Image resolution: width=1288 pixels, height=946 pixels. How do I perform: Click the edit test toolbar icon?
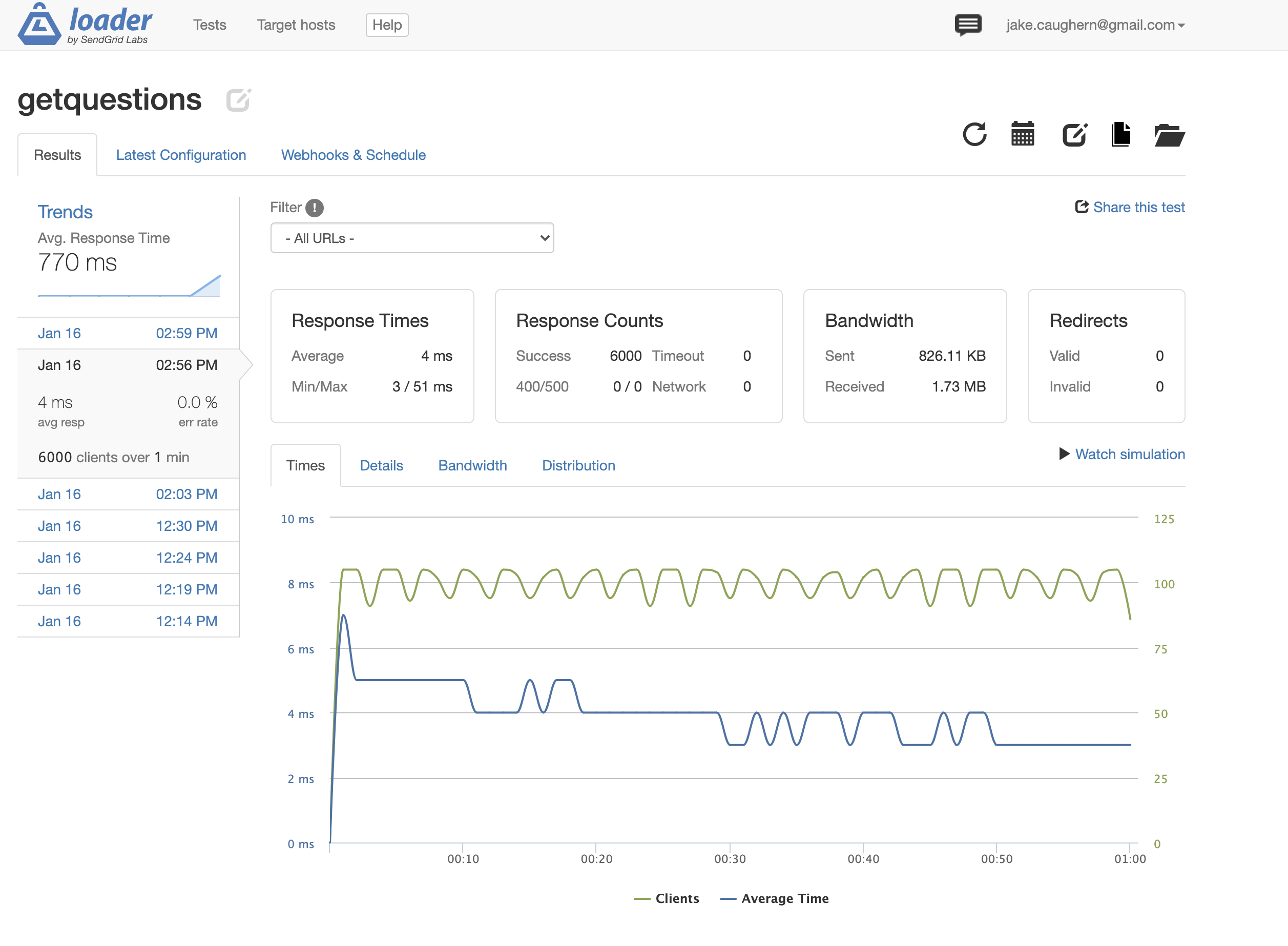tap(1074, 135)
